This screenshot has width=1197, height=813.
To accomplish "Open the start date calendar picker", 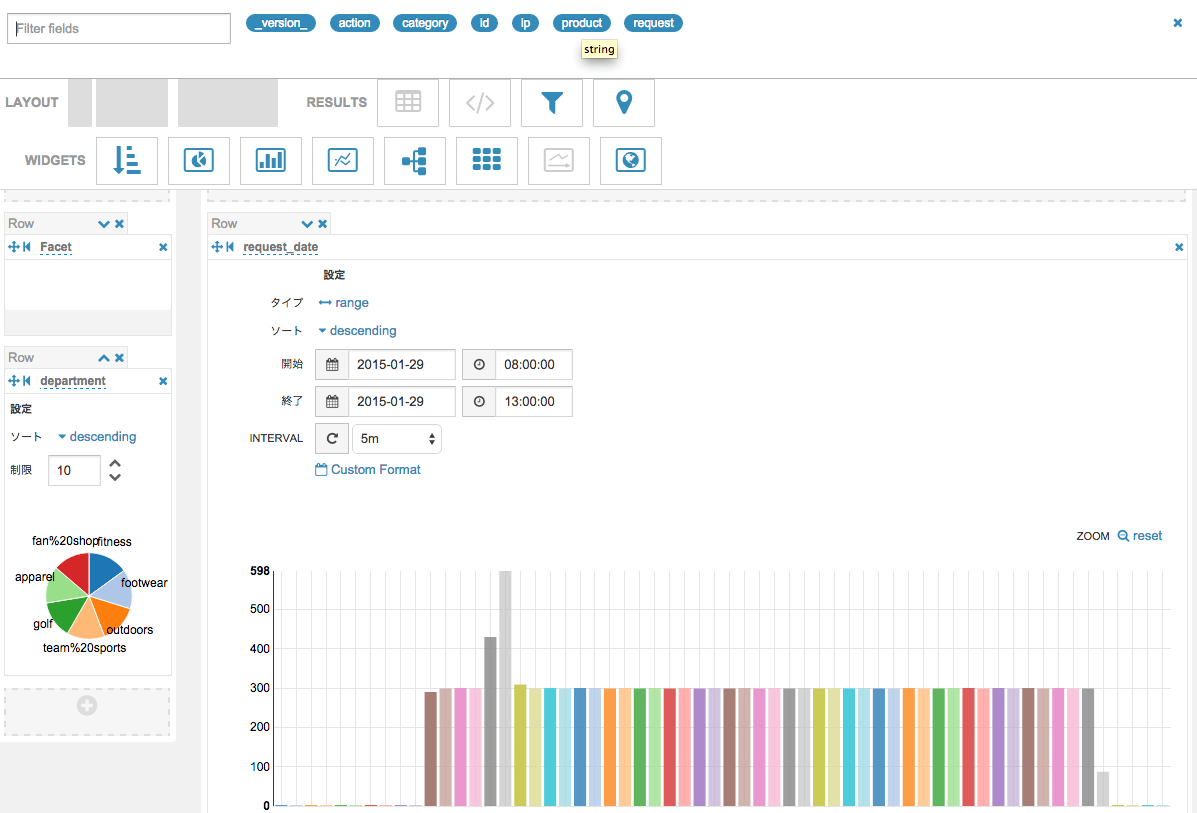I will [x=332, y=365].
